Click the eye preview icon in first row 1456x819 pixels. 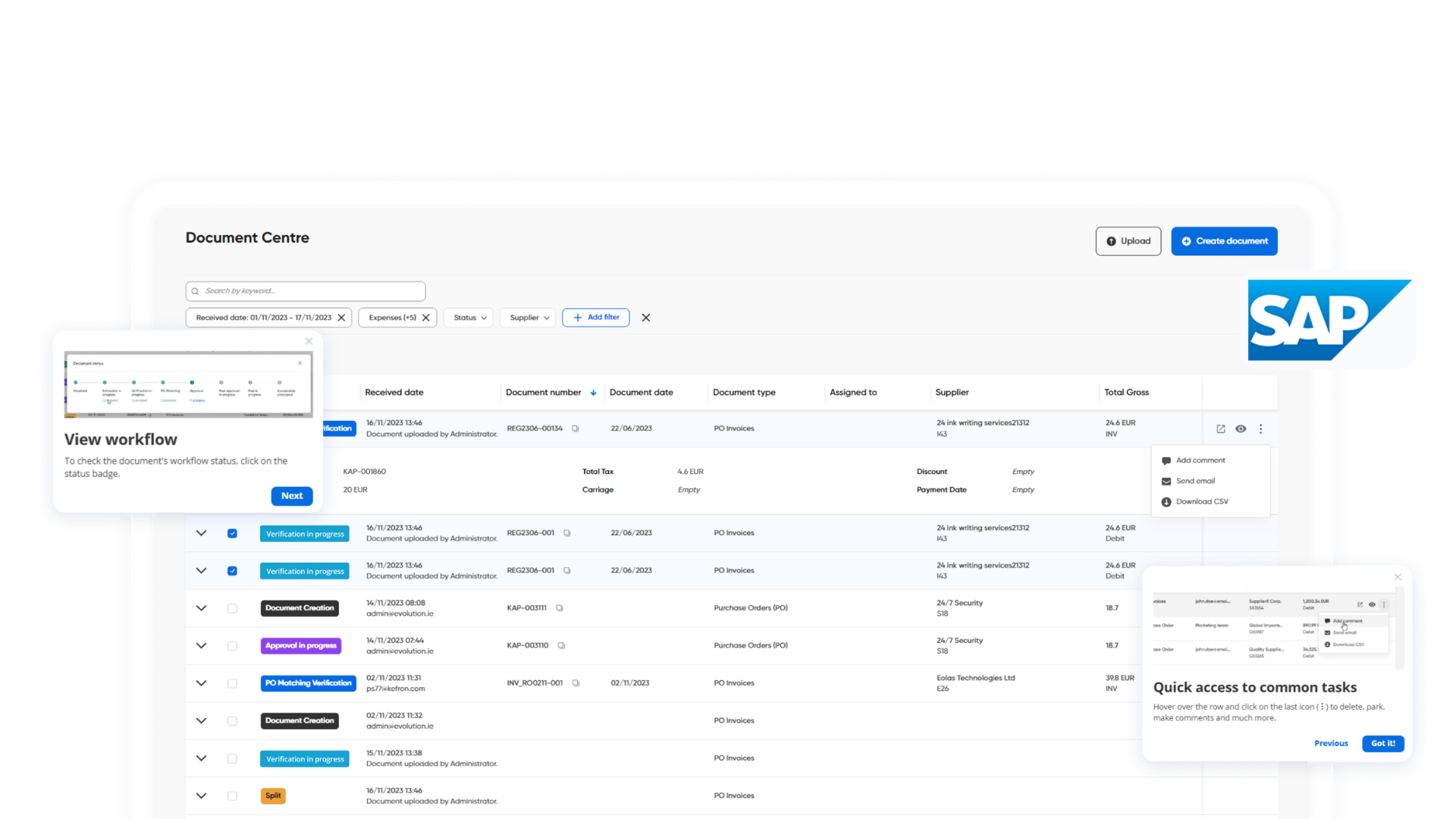click(x=1241, y=429)
